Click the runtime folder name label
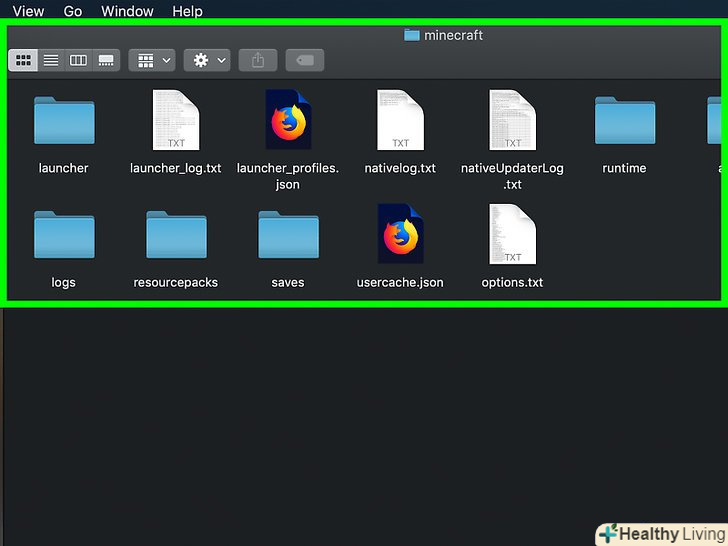 pyautogui.click(x=624, y=168)
